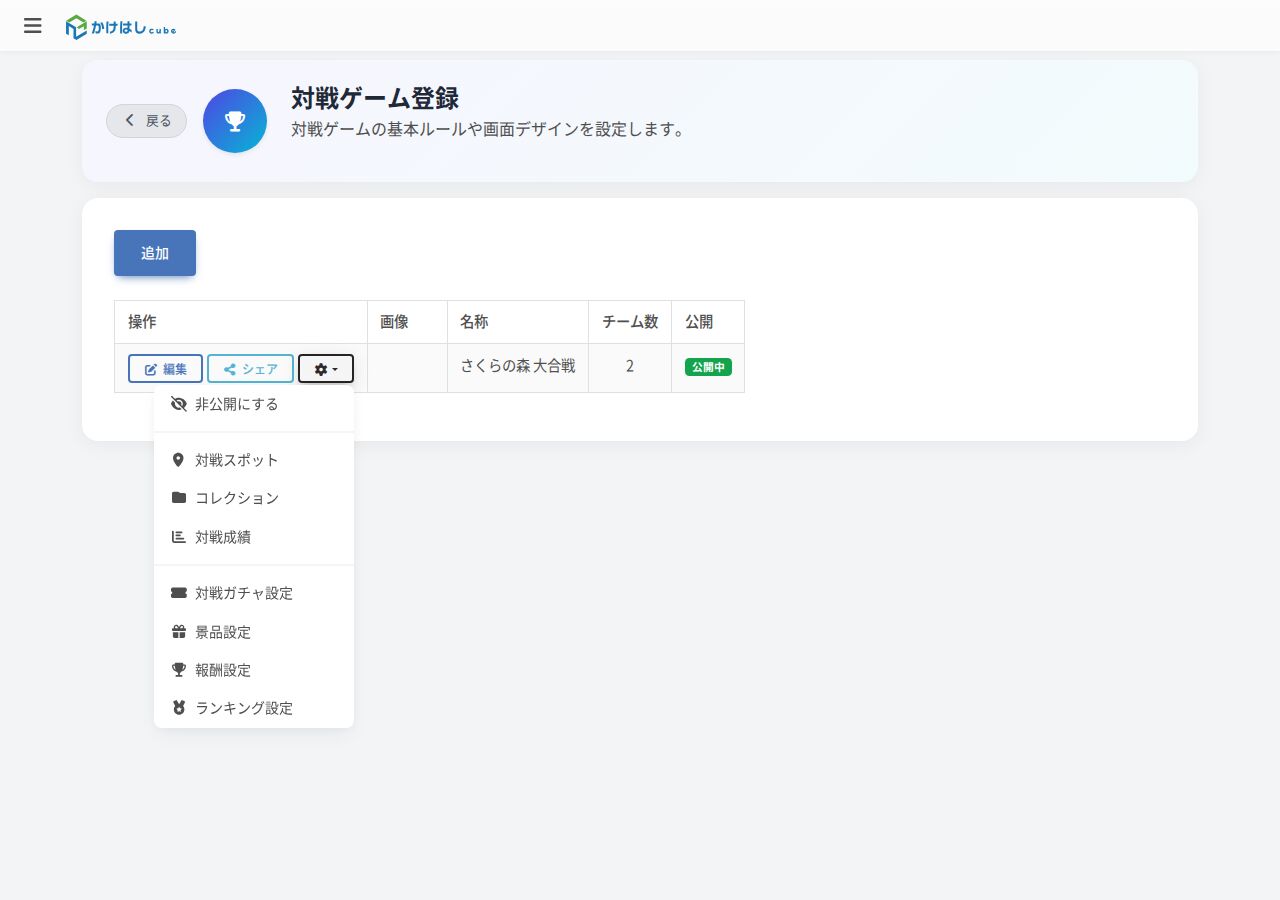Open ランキング設定 menu item
The height and width of the screenshot is (900, 1280).
[254, 708]
